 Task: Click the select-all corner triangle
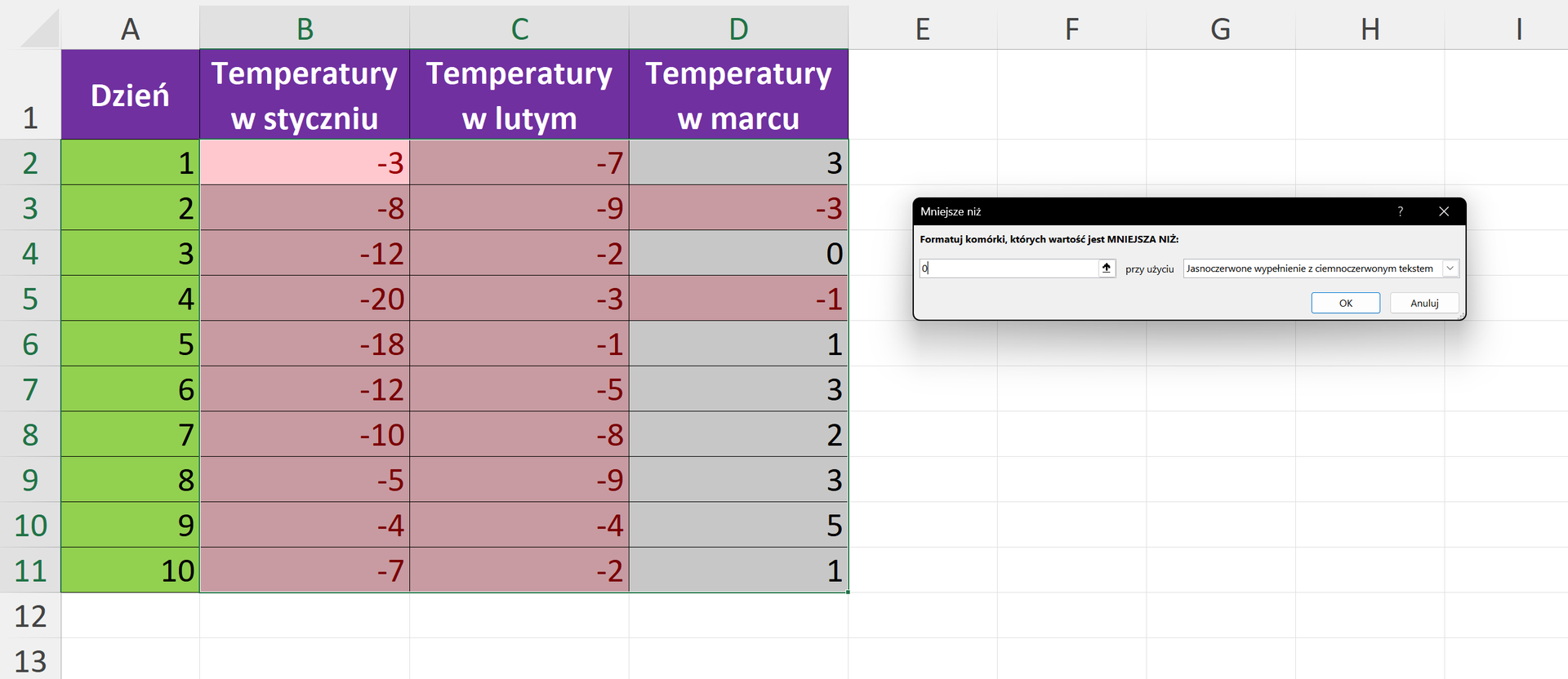pyautogui.click(x=41, y=30)
